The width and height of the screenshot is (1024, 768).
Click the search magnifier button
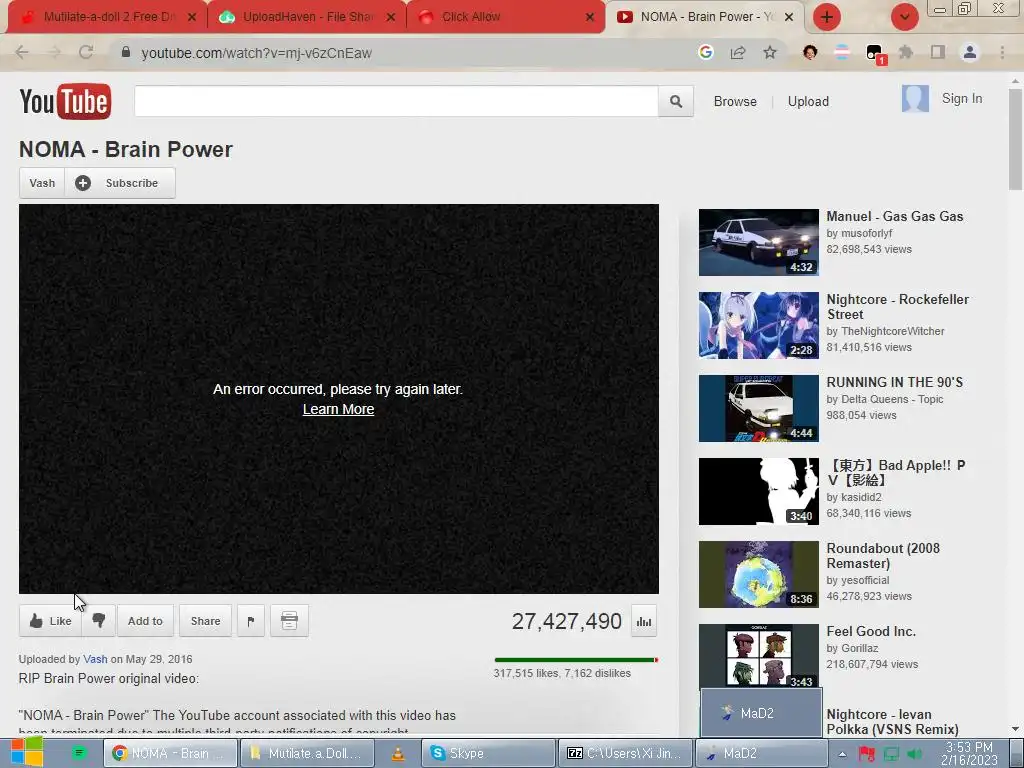(x=676, y=101)
